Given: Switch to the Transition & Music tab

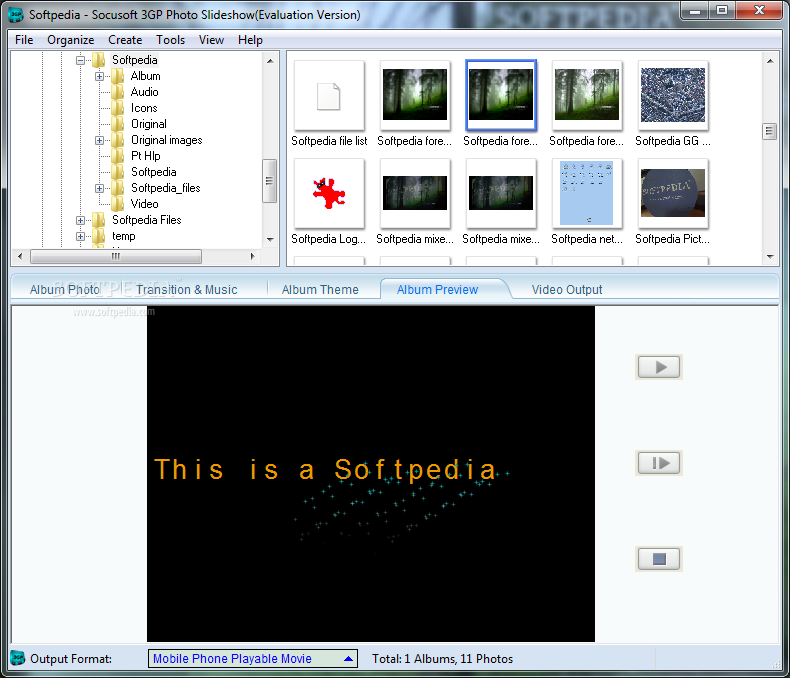Looking at the screenshot, I should click(x=186, y=290).
